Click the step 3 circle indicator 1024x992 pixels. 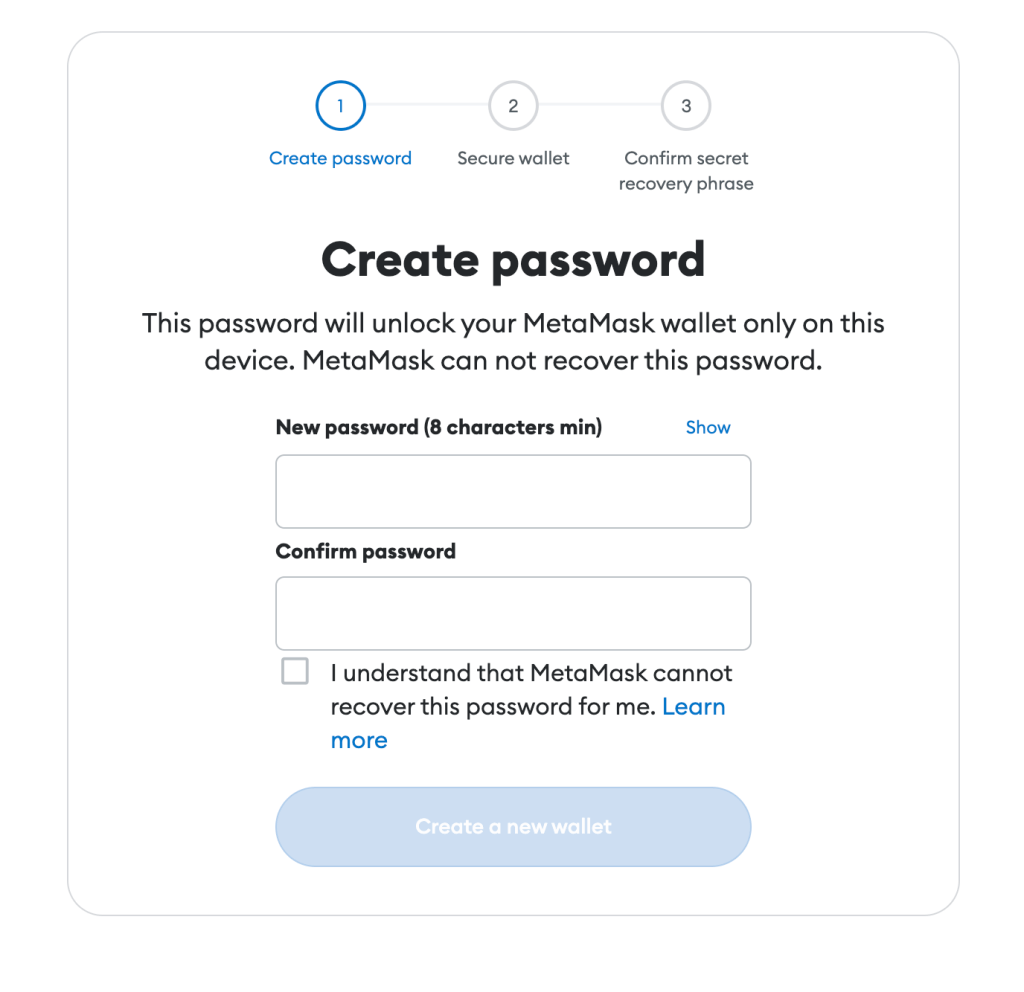coord(686,106)
